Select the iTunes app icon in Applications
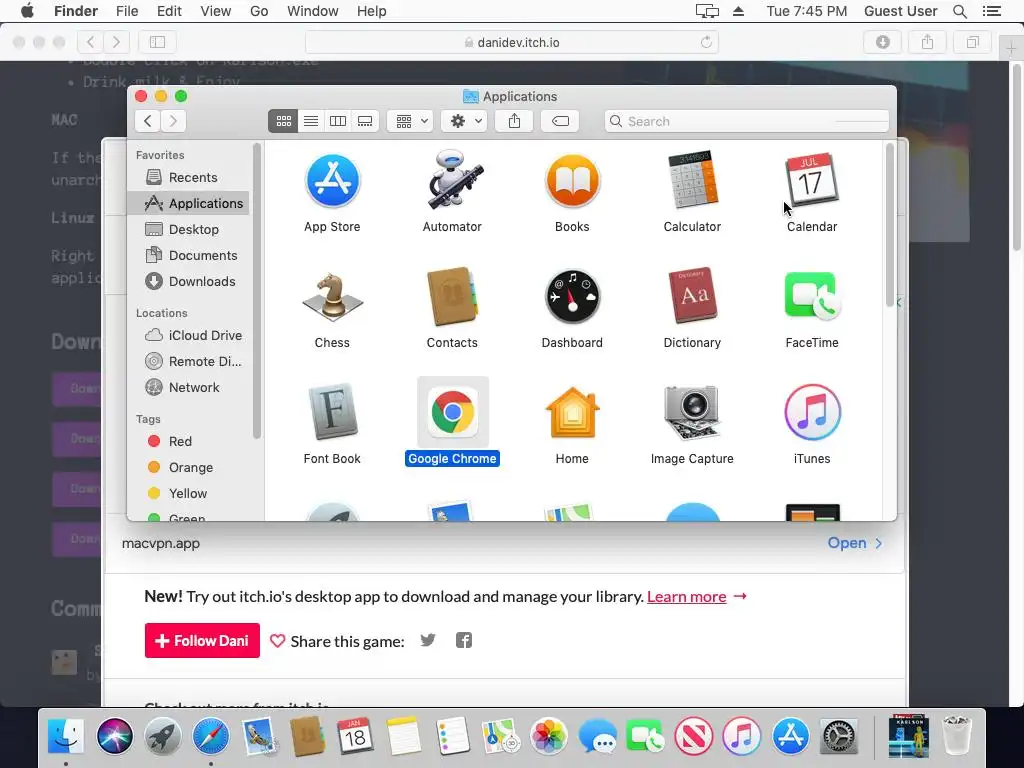The image size is (1024, 768). click(812, 413)
